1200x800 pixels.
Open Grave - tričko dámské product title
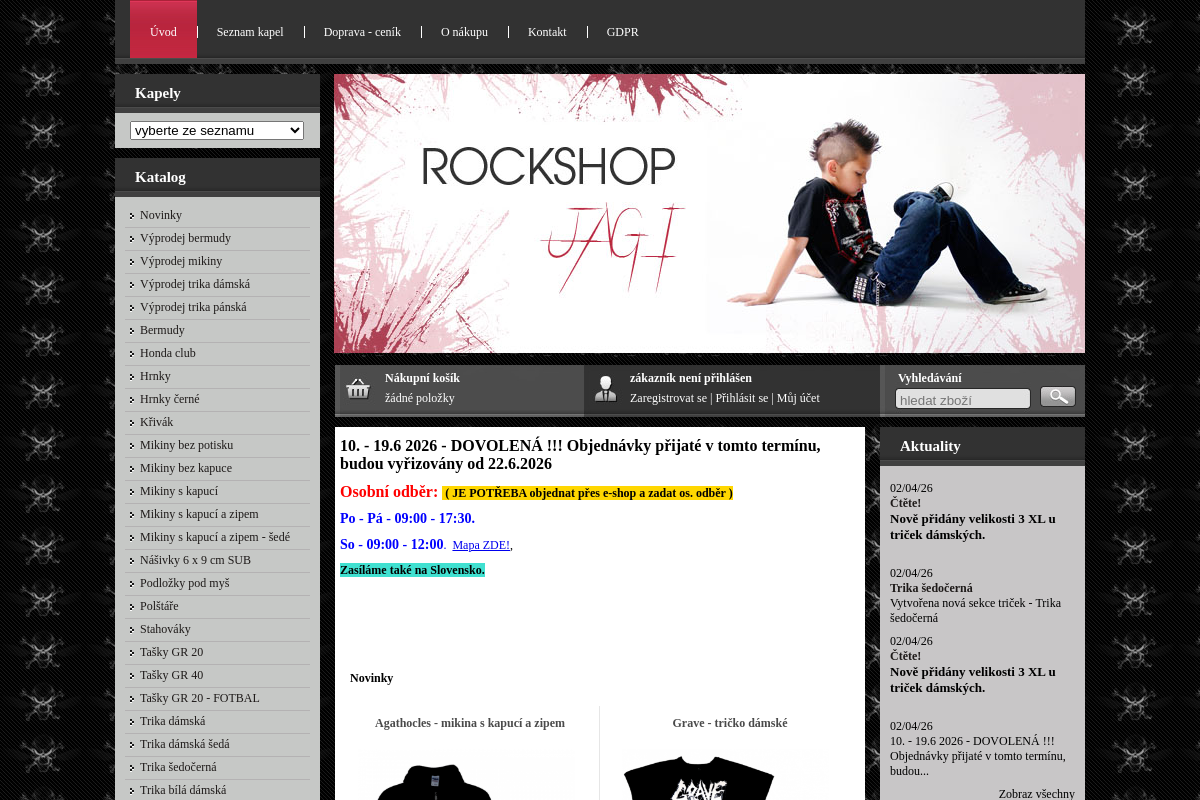pyautogui.click(x=730, y=723)
